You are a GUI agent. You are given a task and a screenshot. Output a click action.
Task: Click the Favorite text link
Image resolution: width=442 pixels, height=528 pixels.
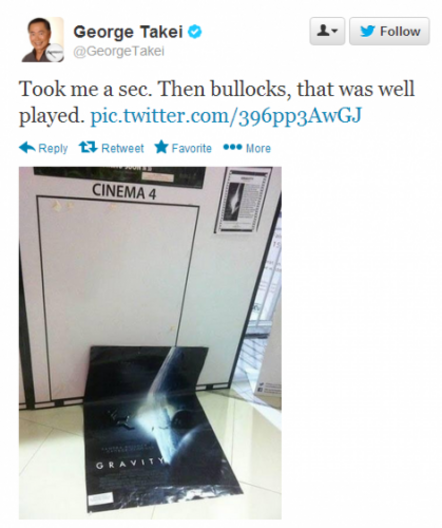coord(192,148)
